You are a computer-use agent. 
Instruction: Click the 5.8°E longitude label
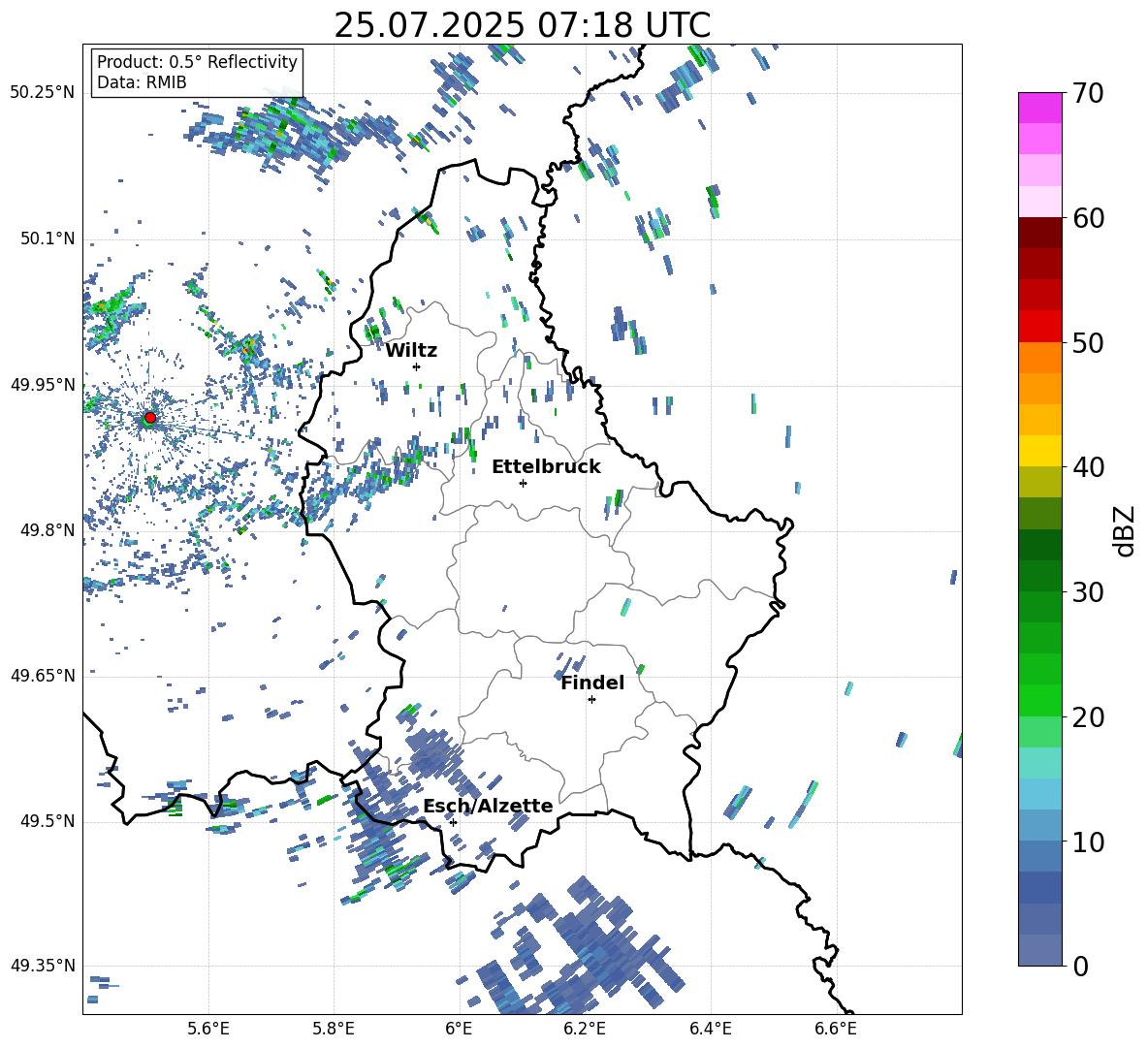(335, 1029)
